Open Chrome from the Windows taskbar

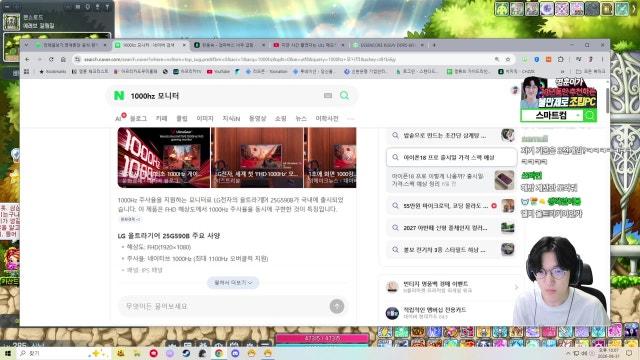[219, 353]
